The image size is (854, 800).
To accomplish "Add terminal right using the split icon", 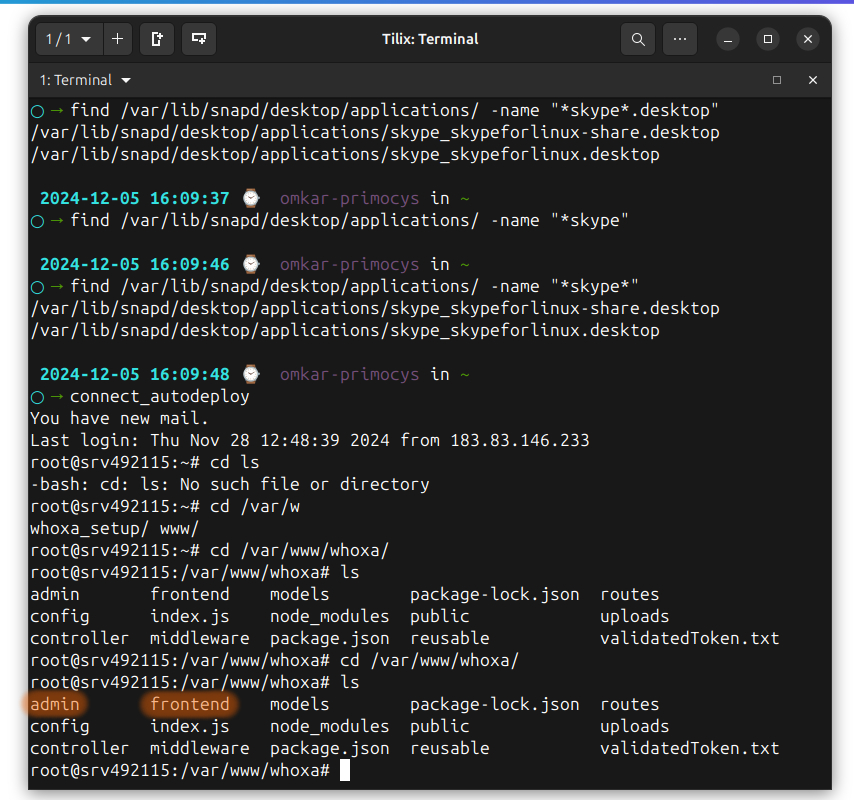I will pos(157,39).
